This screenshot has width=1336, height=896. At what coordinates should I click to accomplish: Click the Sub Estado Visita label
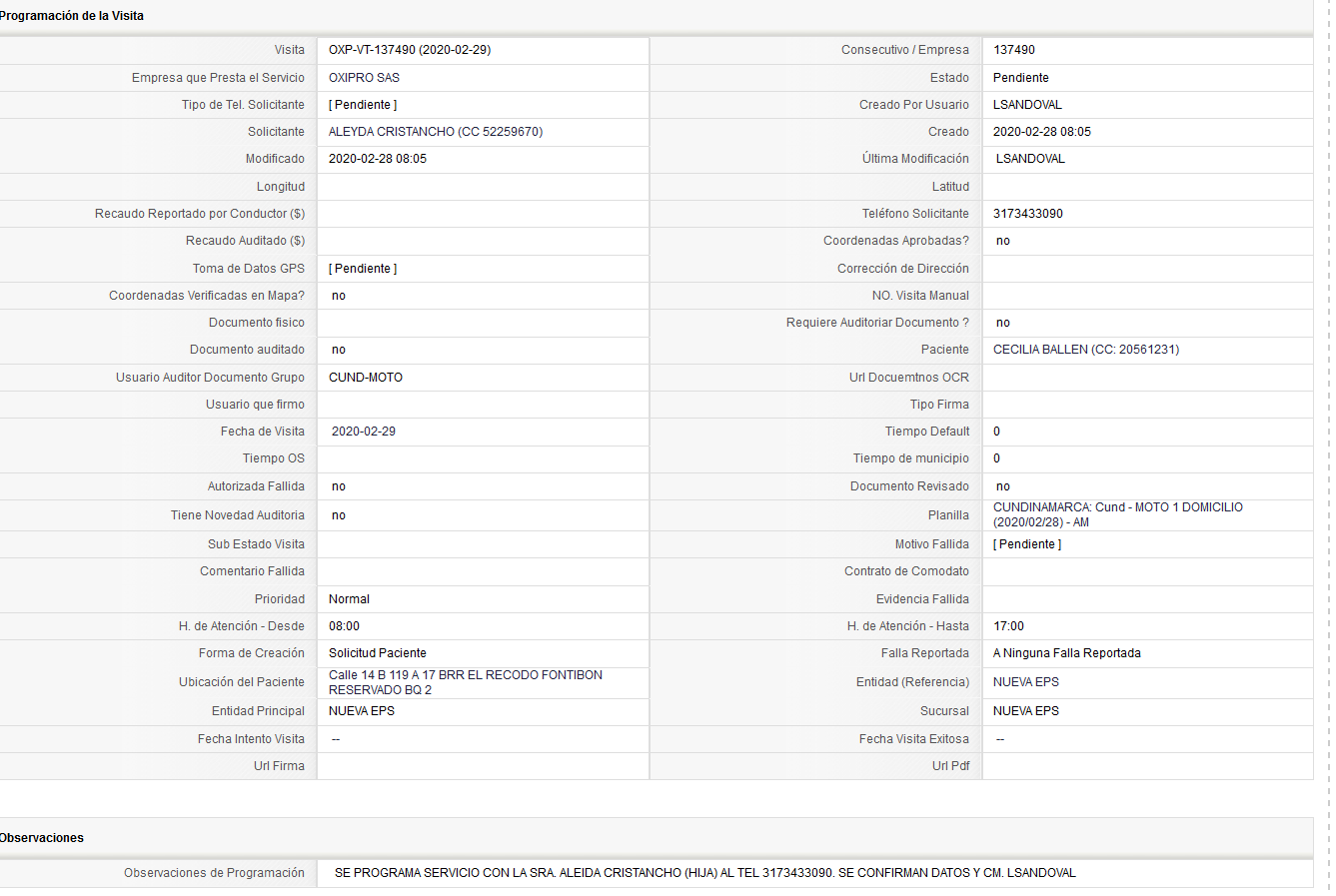pos(256,544)
